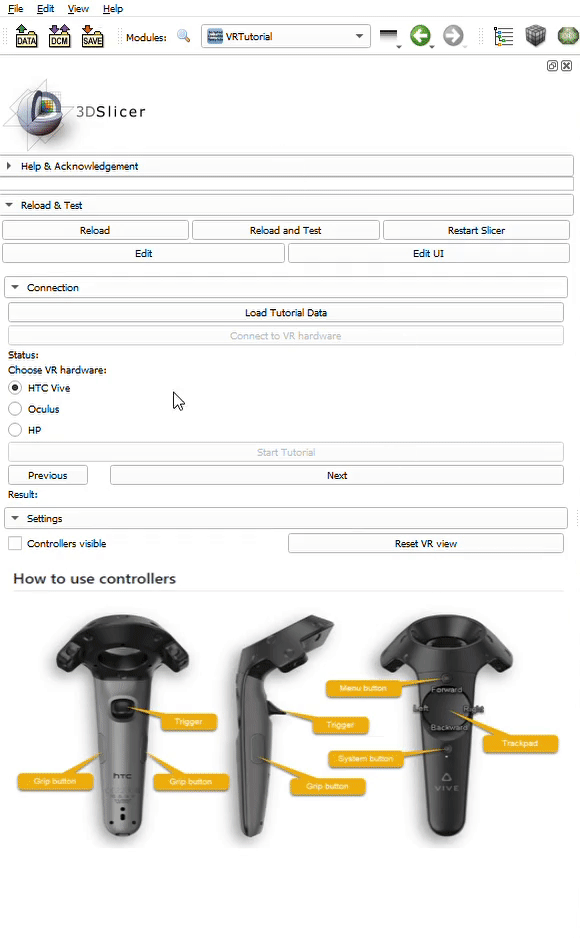Screen dimensions: 580x938
Task: Open the Volume Rendering cube icon
Action: pyautogui.click(x=536, y=36)
